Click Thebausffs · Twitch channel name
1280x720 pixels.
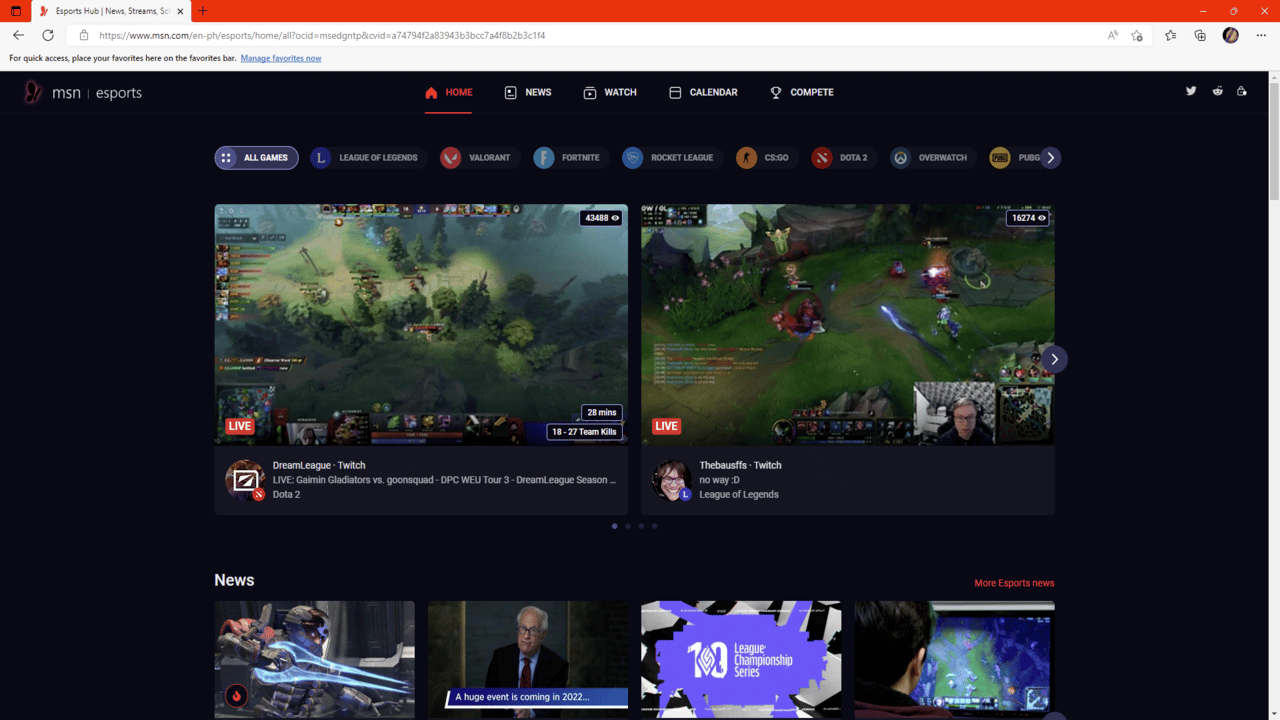[x=740, y=465]
